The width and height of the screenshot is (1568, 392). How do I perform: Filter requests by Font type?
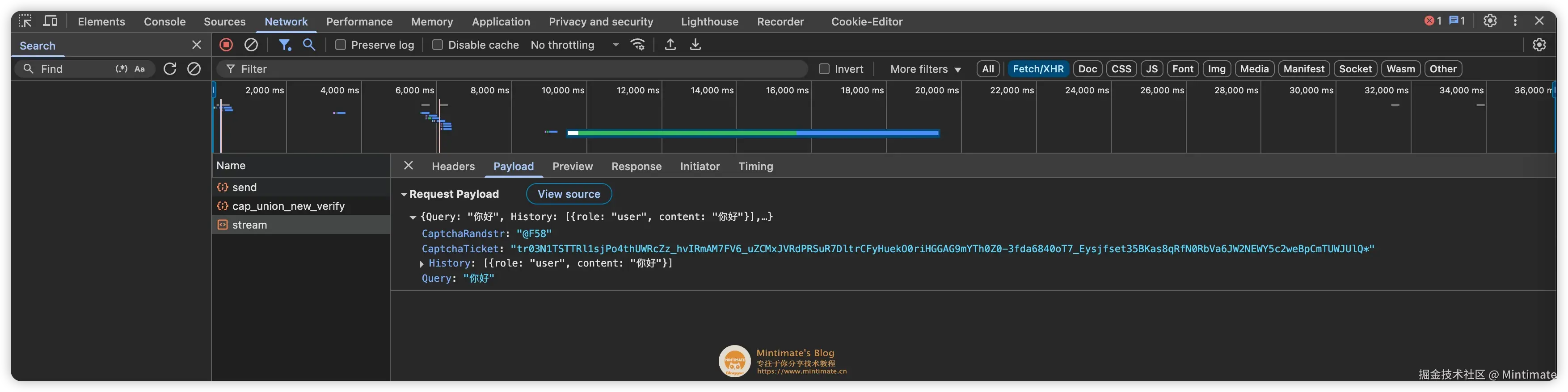pos(1182,69)
